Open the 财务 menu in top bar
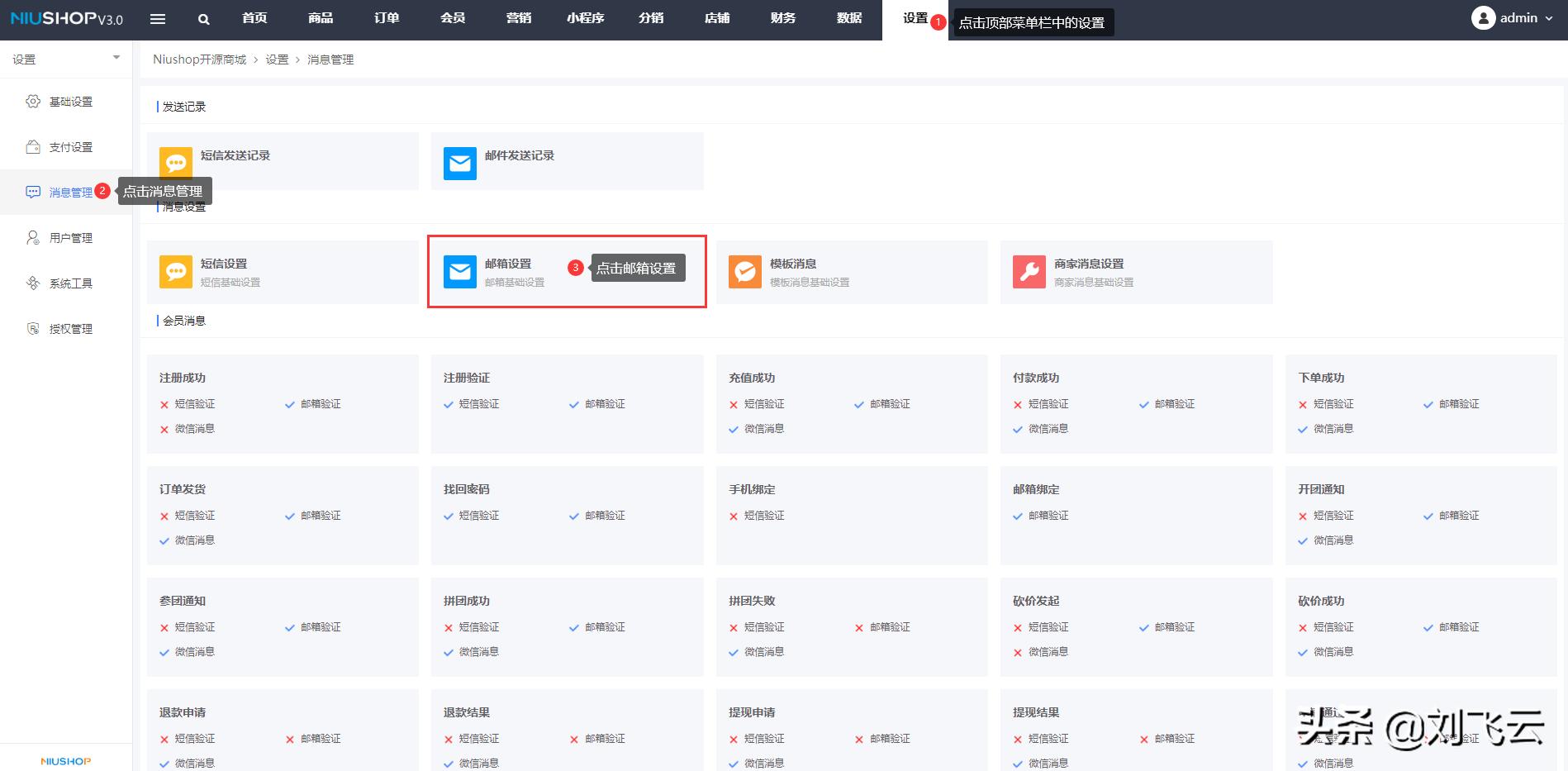The image size is (1568, 771). (782, 18)
